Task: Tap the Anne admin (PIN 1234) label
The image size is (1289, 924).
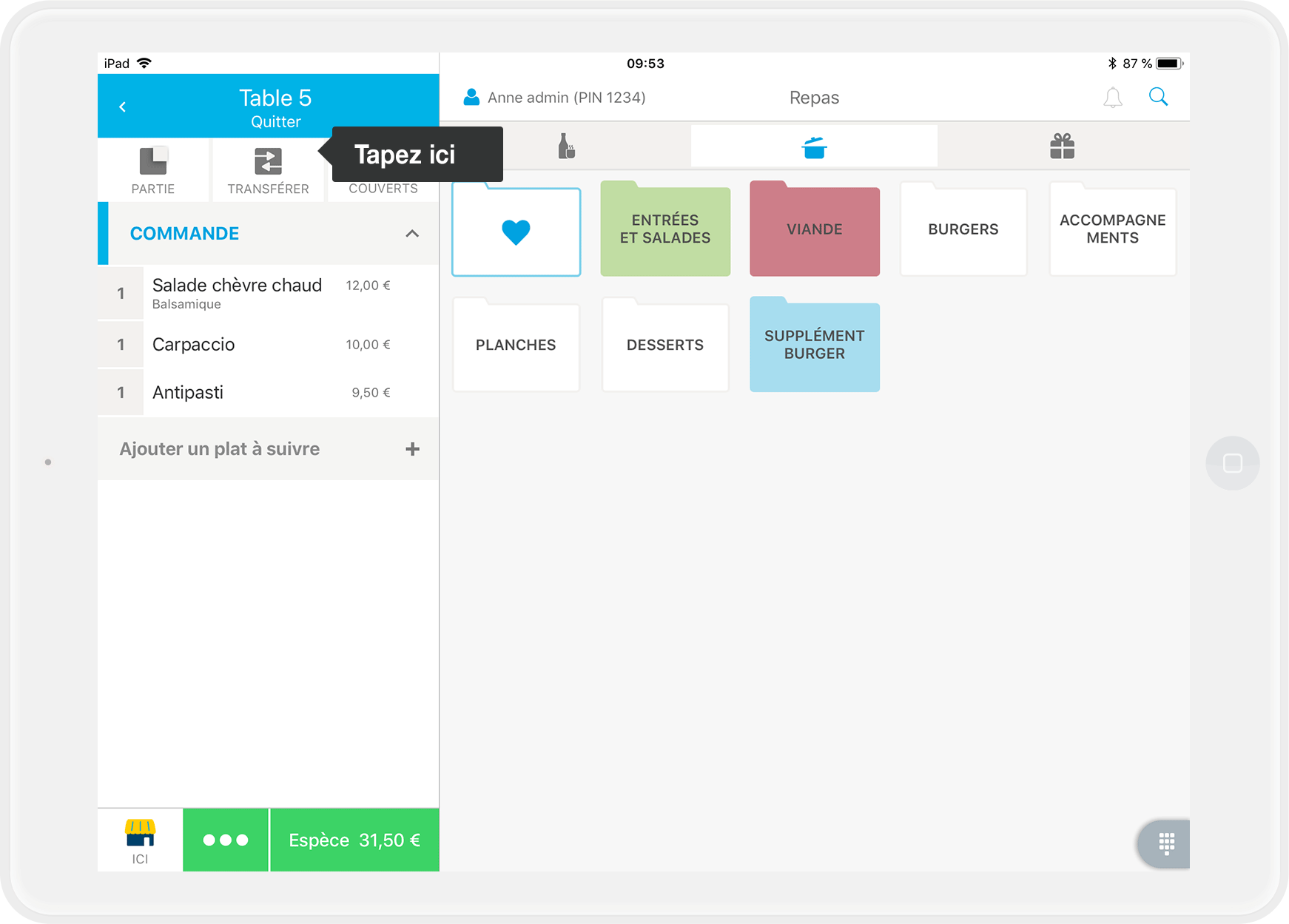Action: (x=567, y=98)
